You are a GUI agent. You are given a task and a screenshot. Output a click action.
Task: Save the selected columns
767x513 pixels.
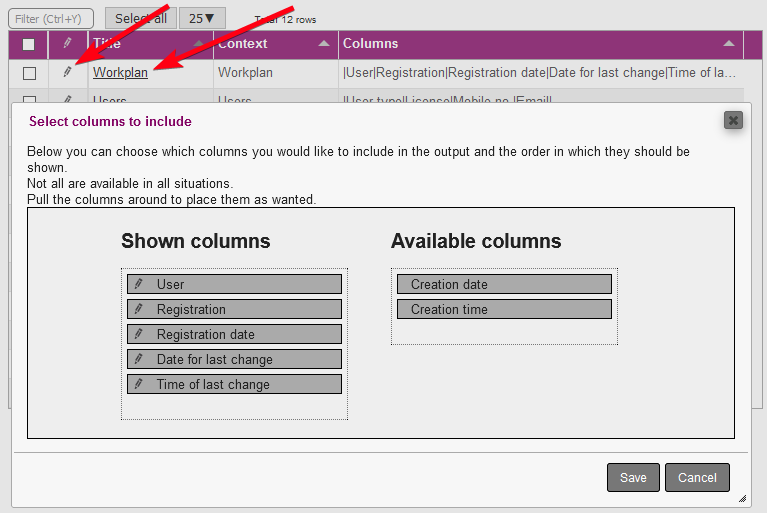633,478
